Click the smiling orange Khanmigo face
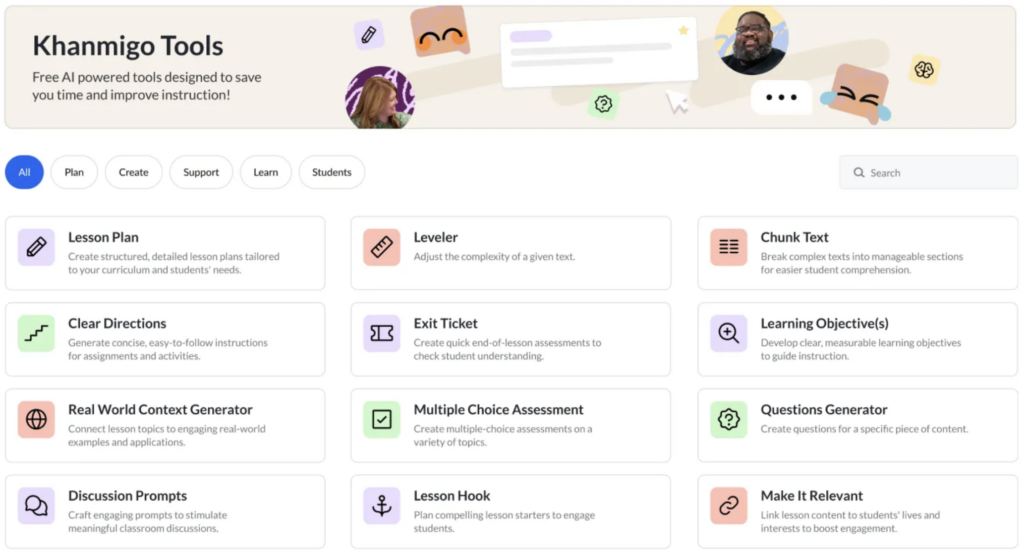Screen dimensions: 1024x557 pos(440,32)
